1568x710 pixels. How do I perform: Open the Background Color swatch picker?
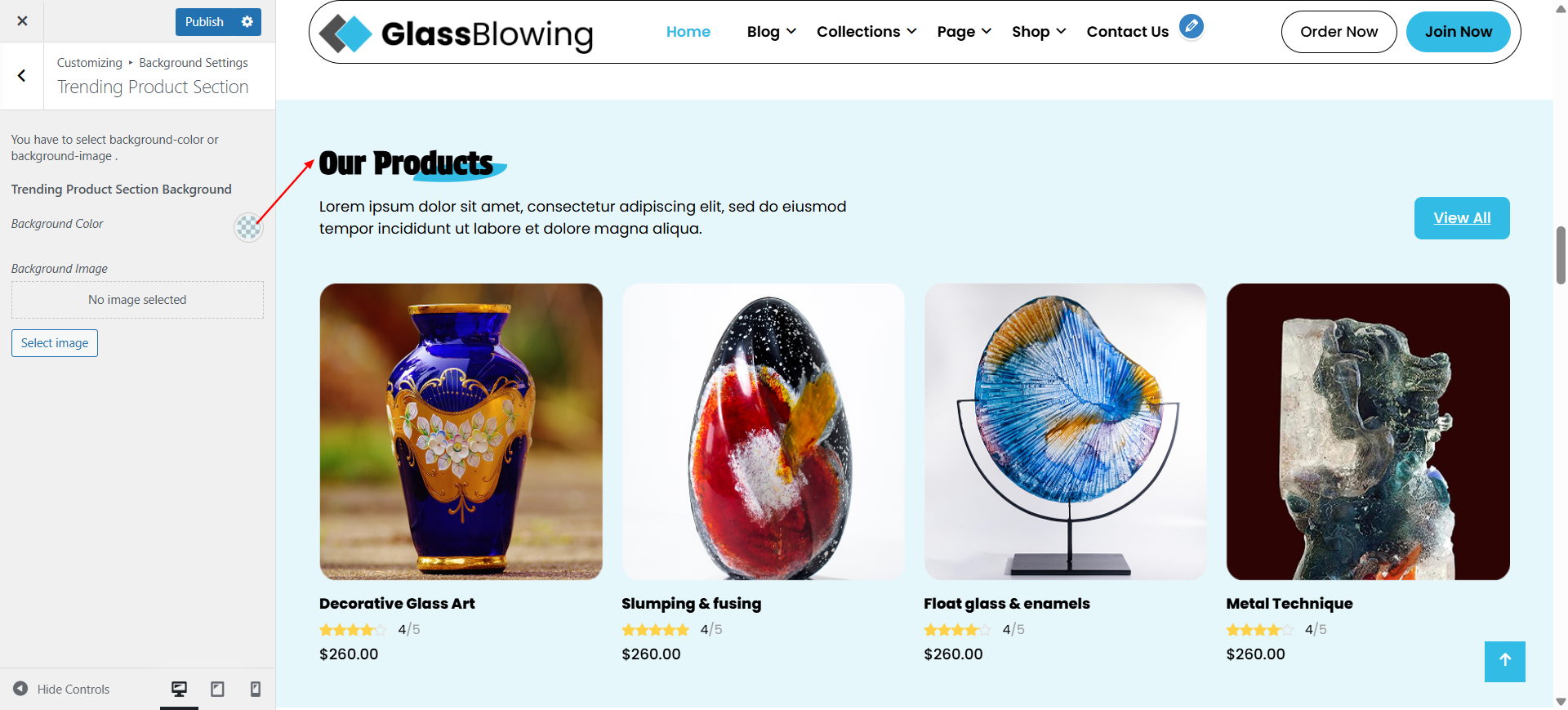(x=248, y=227)
